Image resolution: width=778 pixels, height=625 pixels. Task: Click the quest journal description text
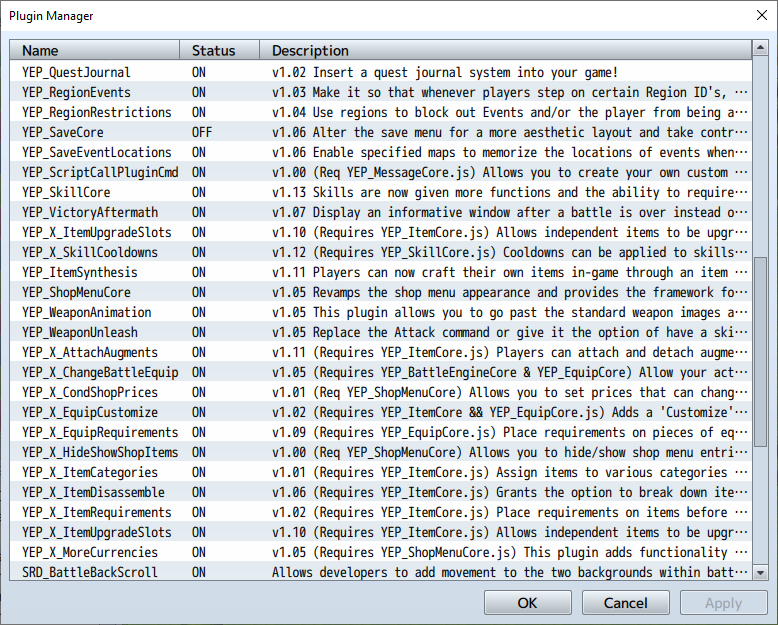click(x=445, y=72)
